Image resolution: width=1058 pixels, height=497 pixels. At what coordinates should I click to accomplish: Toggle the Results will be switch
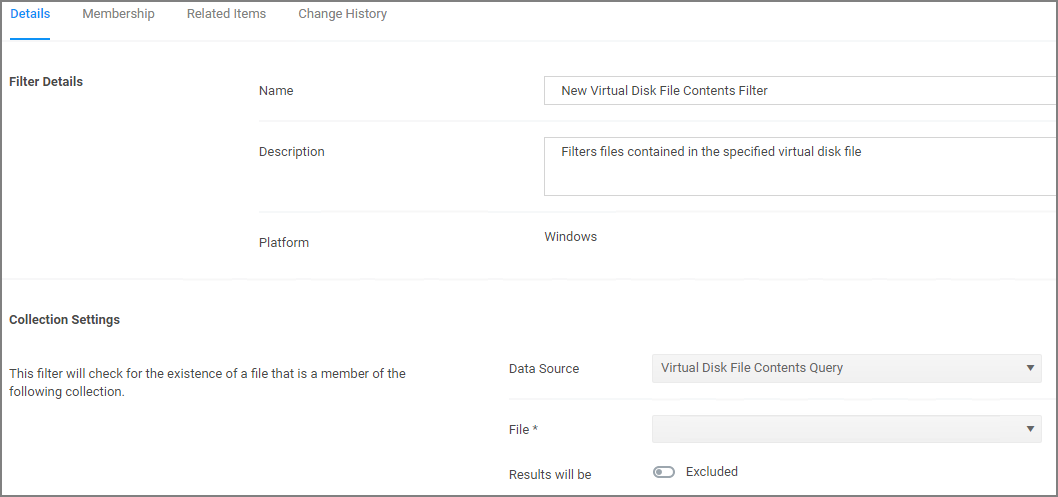[x=663, y=472]
